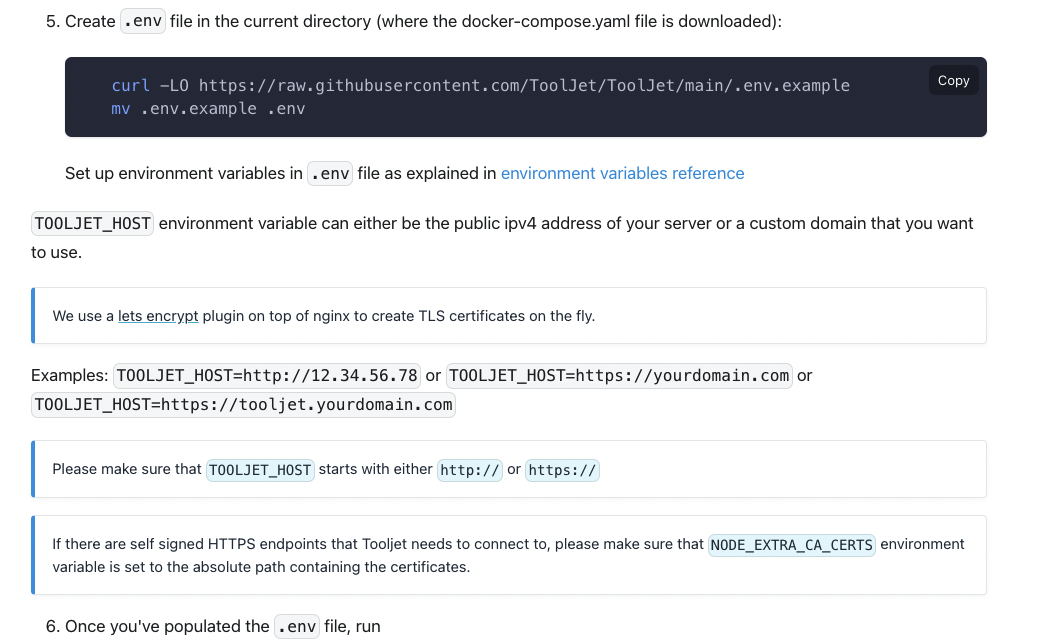Select the TOOLJET_HOST inline code label
This screenshot has width=1037, height=644.
click(x=92, y=223)
